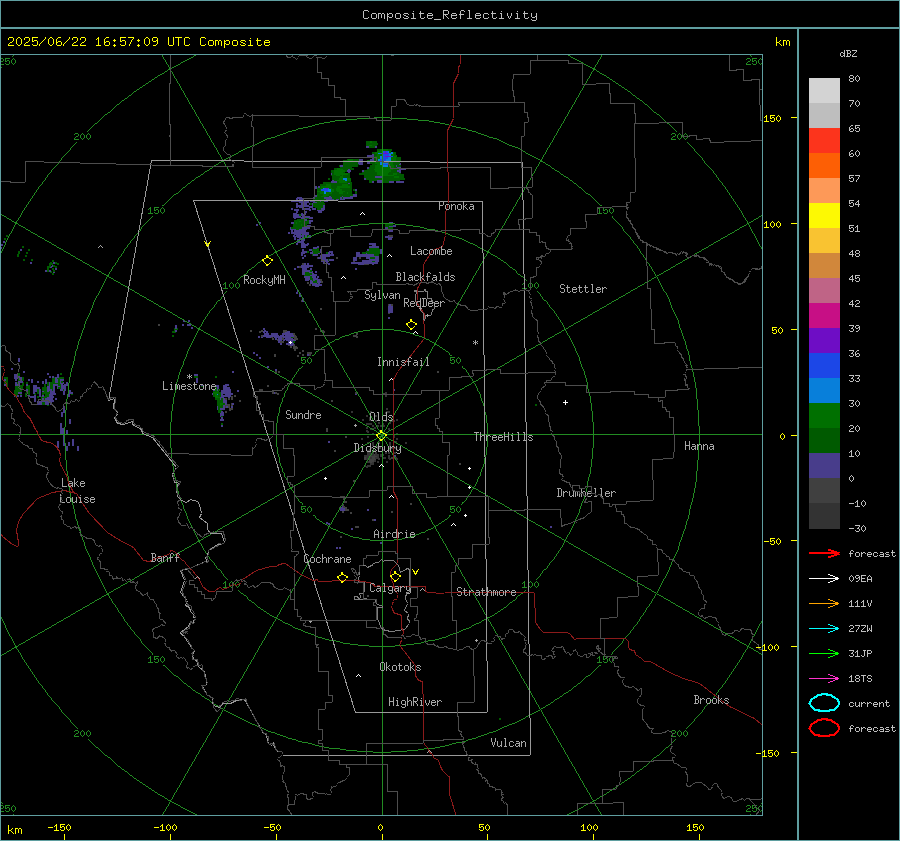Click the Brooks city label
900x841 pixels.
click(x=711, y=700)
